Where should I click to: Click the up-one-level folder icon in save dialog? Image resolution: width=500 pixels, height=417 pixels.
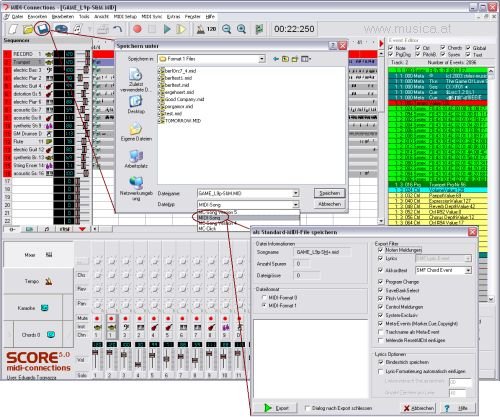pyautogui.click(x=285, y=59)
